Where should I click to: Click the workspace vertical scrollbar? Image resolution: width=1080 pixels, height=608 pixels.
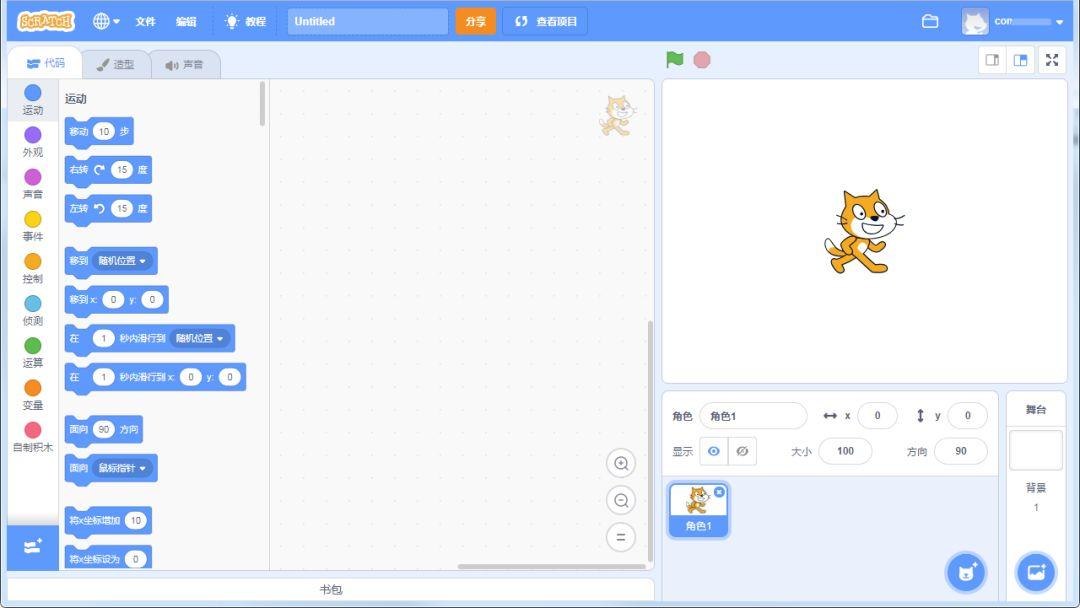[x=650, y=441]
